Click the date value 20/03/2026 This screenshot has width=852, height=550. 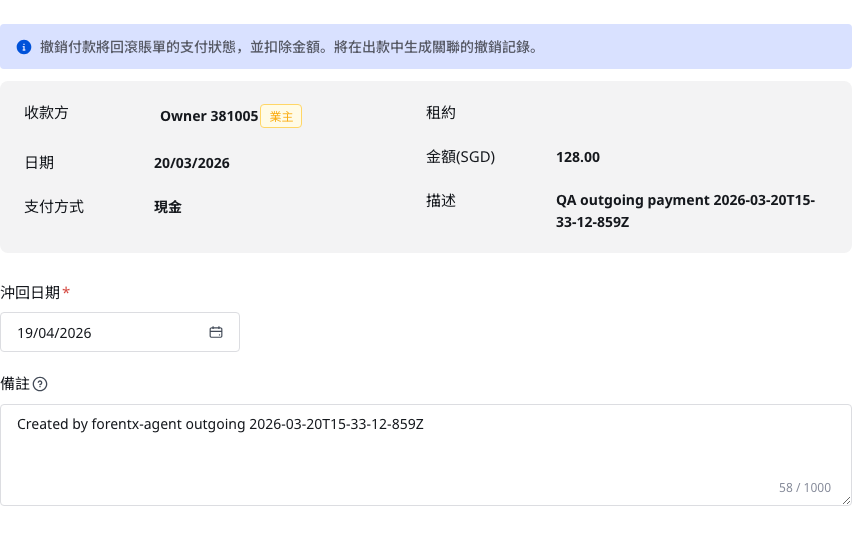[x=192, y=163]
